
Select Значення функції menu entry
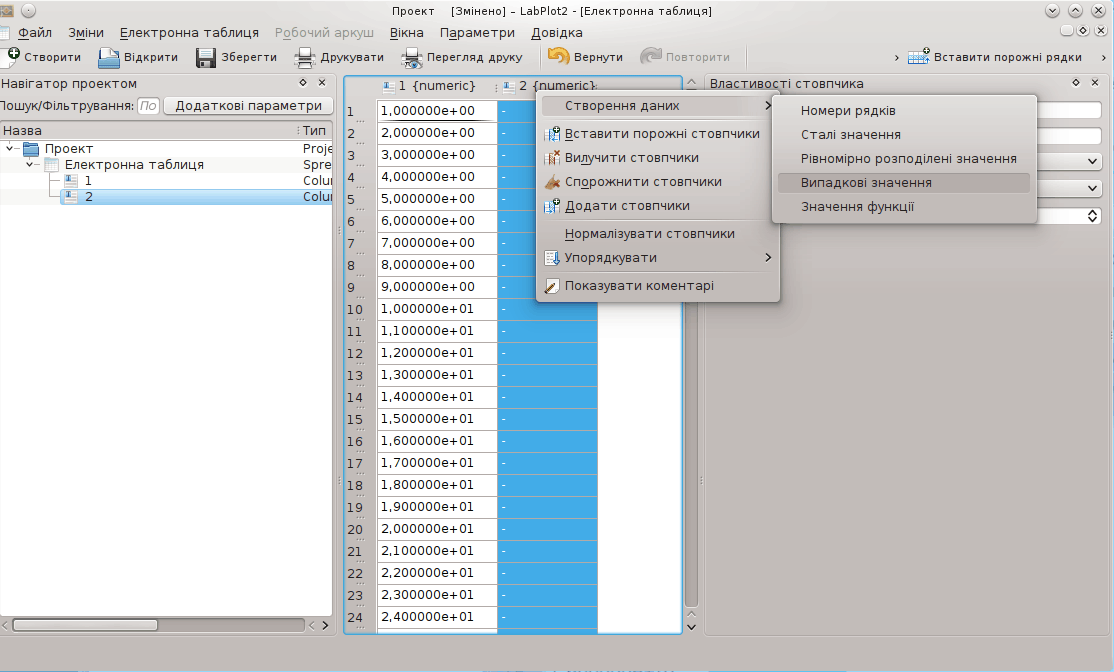857,207
